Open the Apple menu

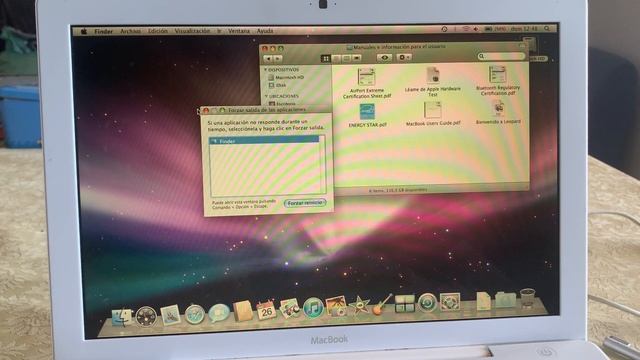click(84, 31)
